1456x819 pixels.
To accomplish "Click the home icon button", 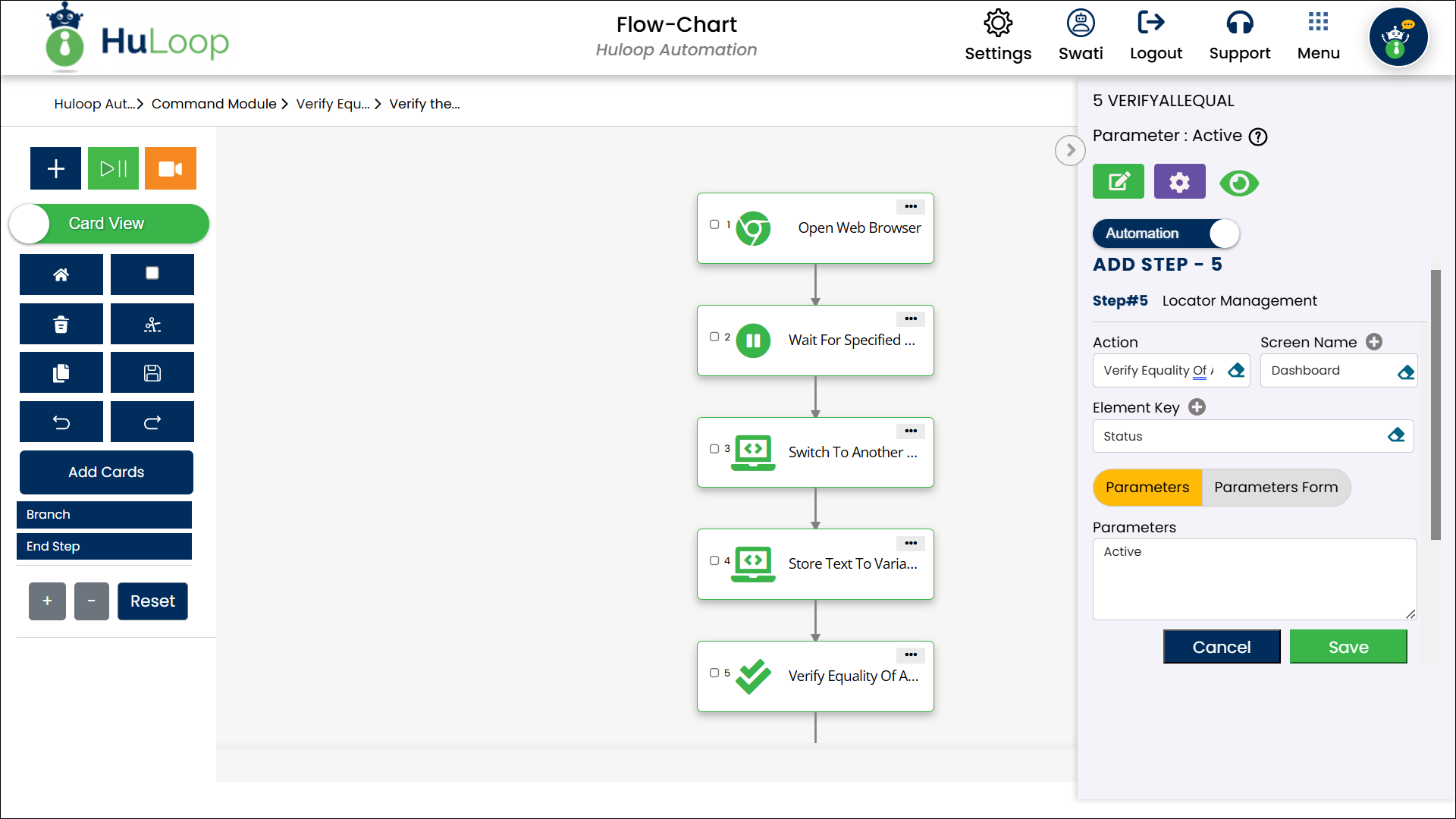I will point(61,275).
